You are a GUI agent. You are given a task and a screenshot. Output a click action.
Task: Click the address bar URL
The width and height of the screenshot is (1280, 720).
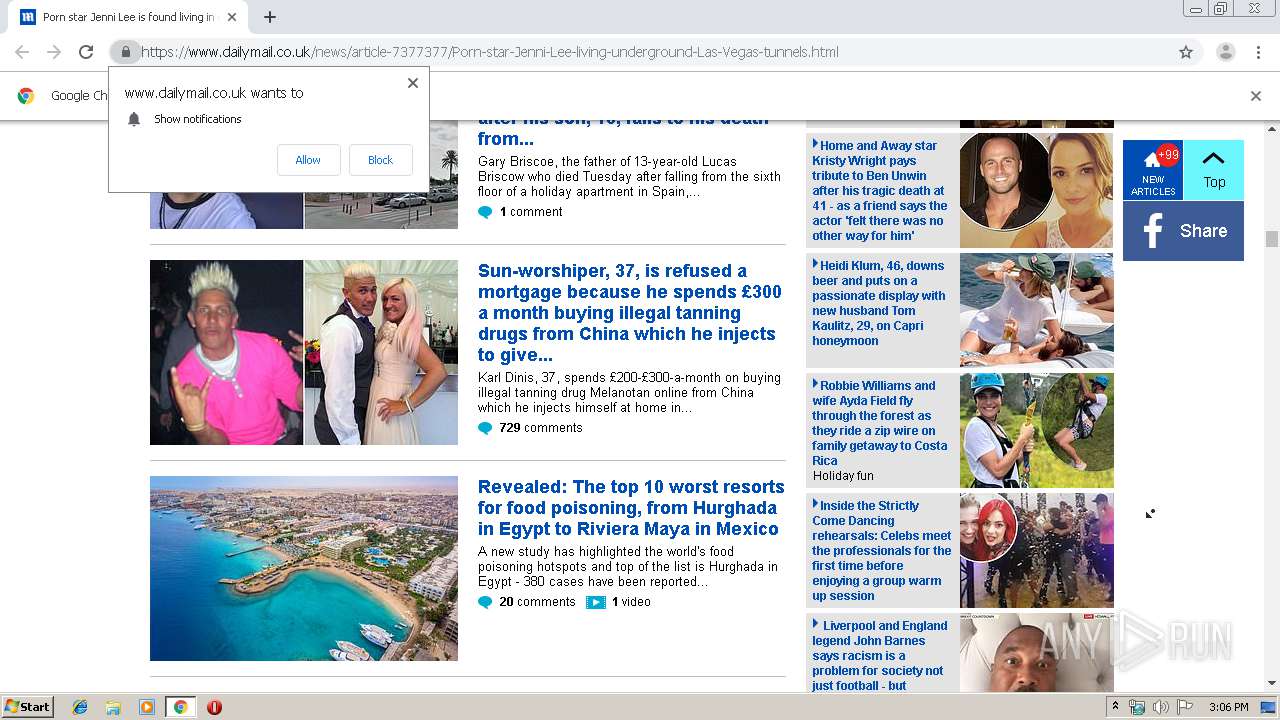490,52
